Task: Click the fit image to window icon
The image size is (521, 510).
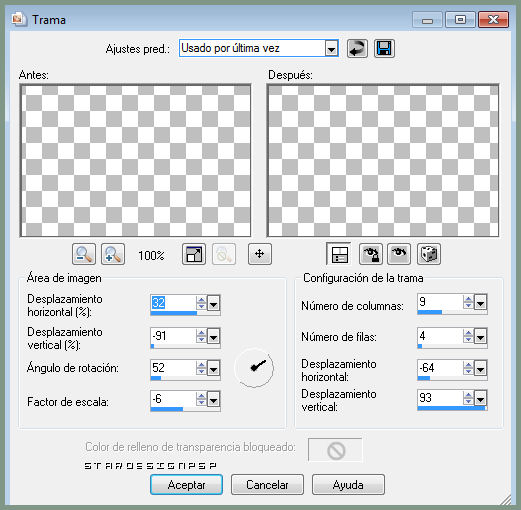Action: coord(194,254)
